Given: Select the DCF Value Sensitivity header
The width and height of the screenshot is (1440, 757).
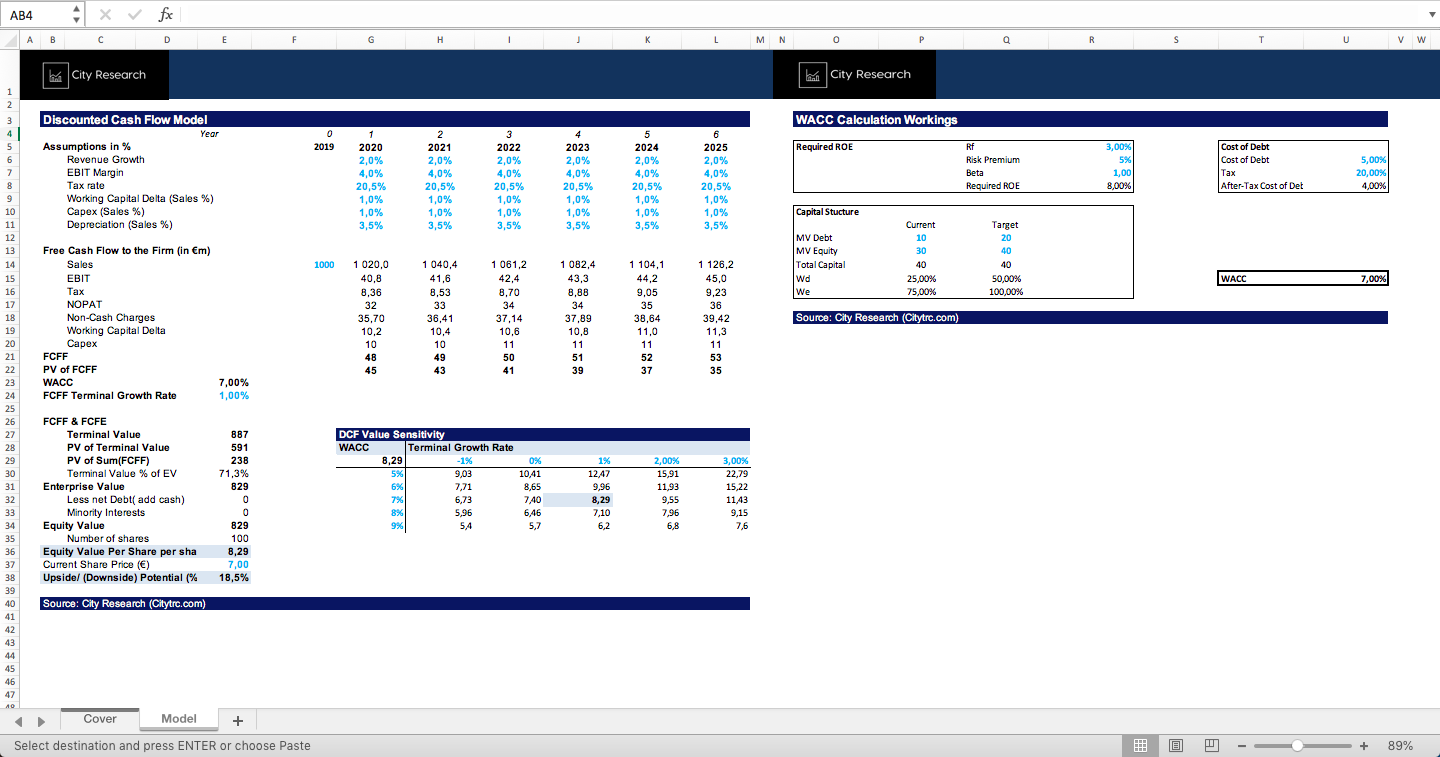Looking at the screenshot, I should [x=543, y=434].
